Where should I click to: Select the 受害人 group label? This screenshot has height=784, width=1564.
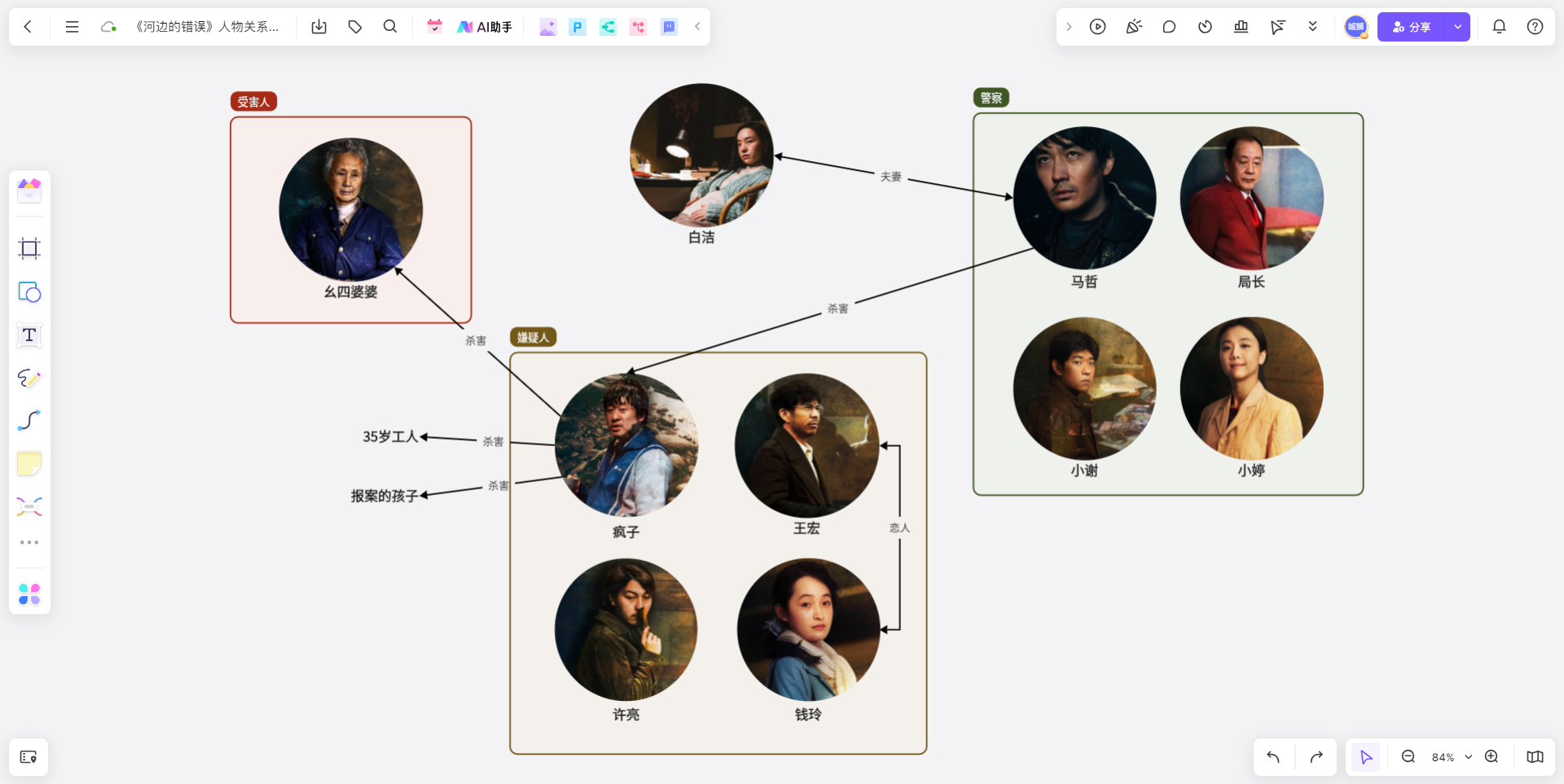click(x=254, y=102)
